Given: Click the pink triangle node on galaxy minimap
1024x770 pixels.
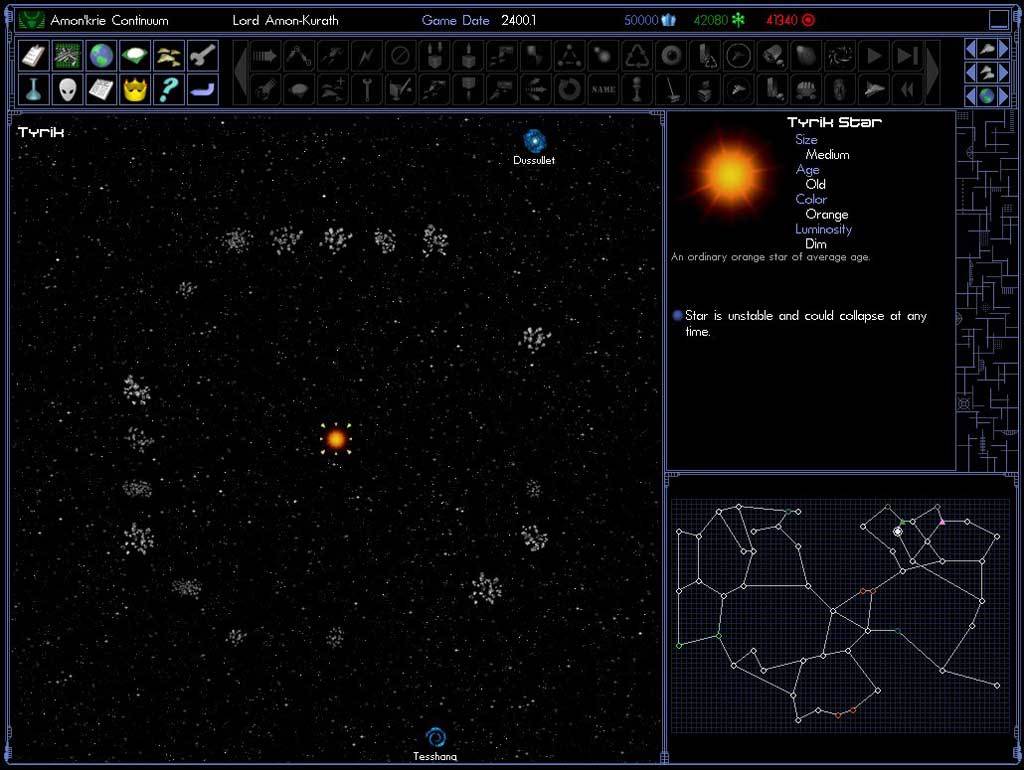Looking at the screenshot, I should (942, 522).
